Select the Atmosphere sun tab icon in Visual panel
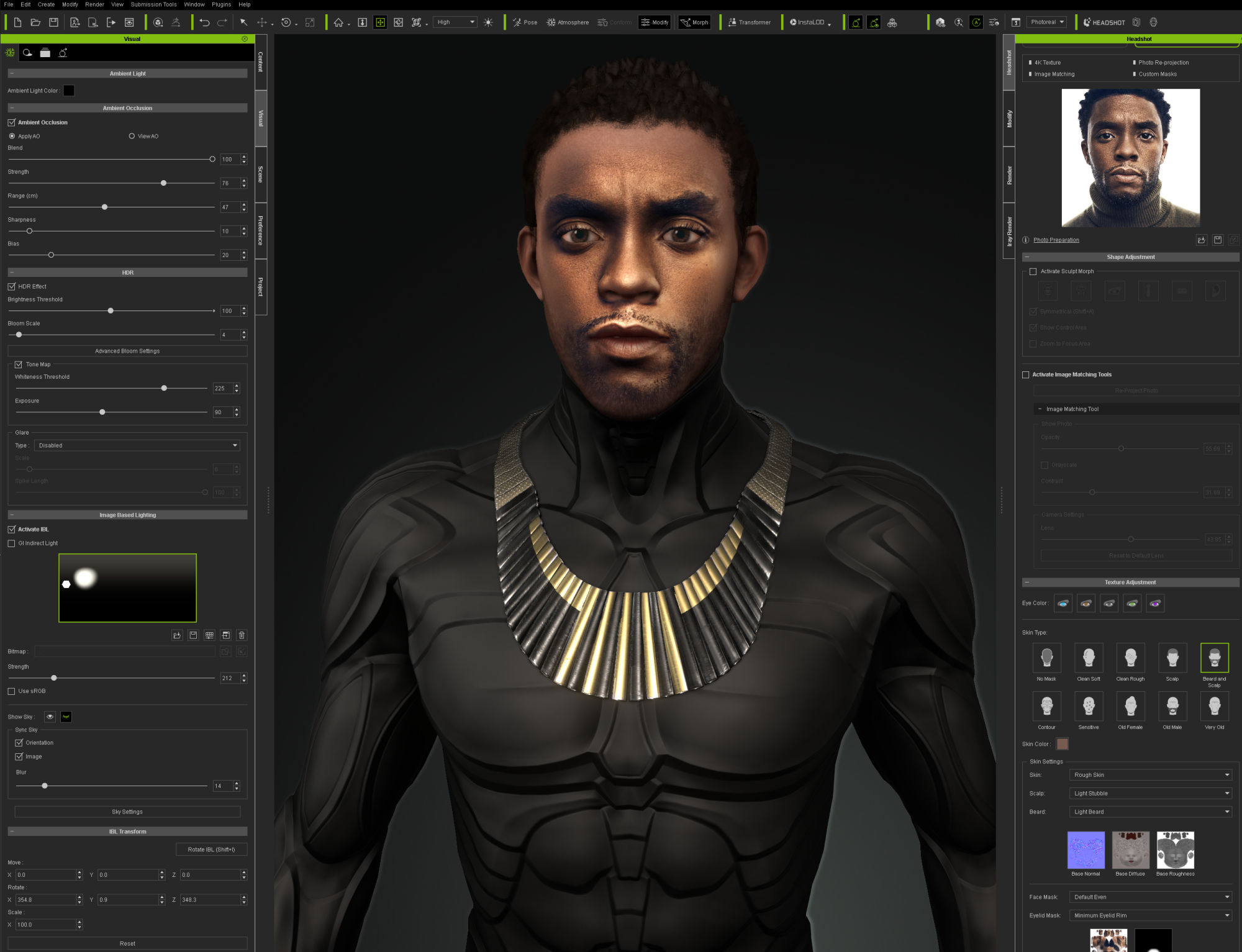The image size is (1242, 952). 10,53
